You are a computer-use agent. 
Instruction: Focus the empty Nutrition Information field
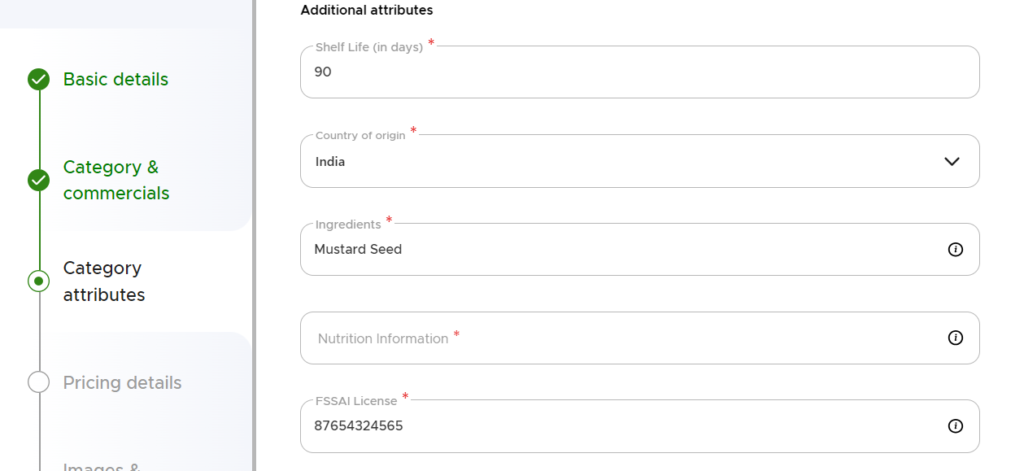tap(620, 338)
